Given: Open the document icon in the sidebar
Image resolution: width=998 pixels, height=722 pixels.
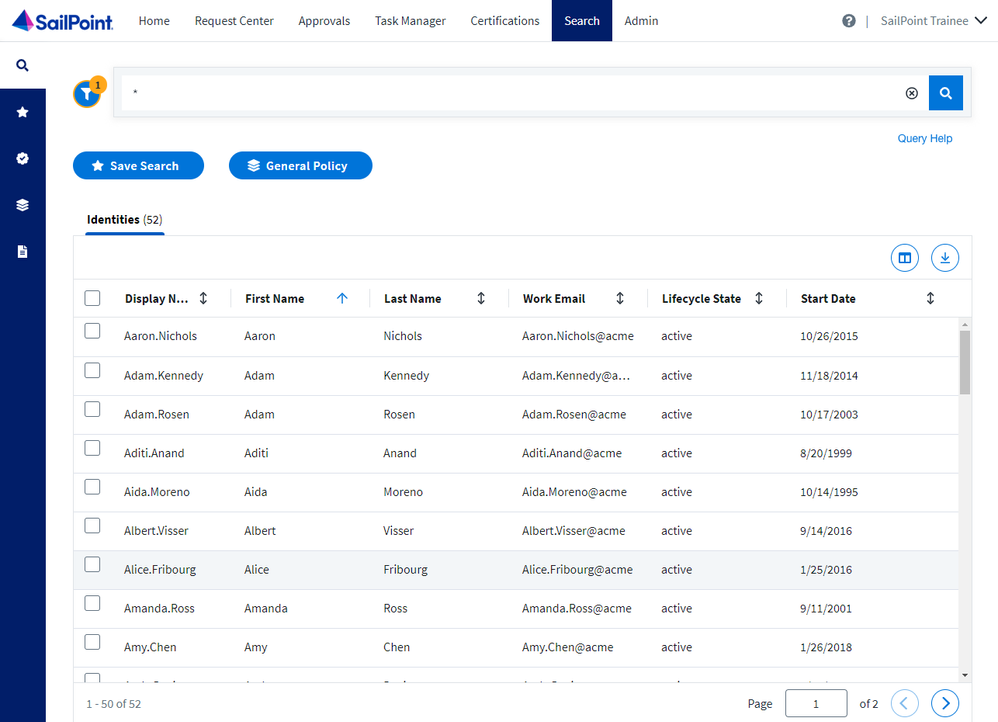Looking at the screenshot, I should pyautogui.click(x=22, y=252).
